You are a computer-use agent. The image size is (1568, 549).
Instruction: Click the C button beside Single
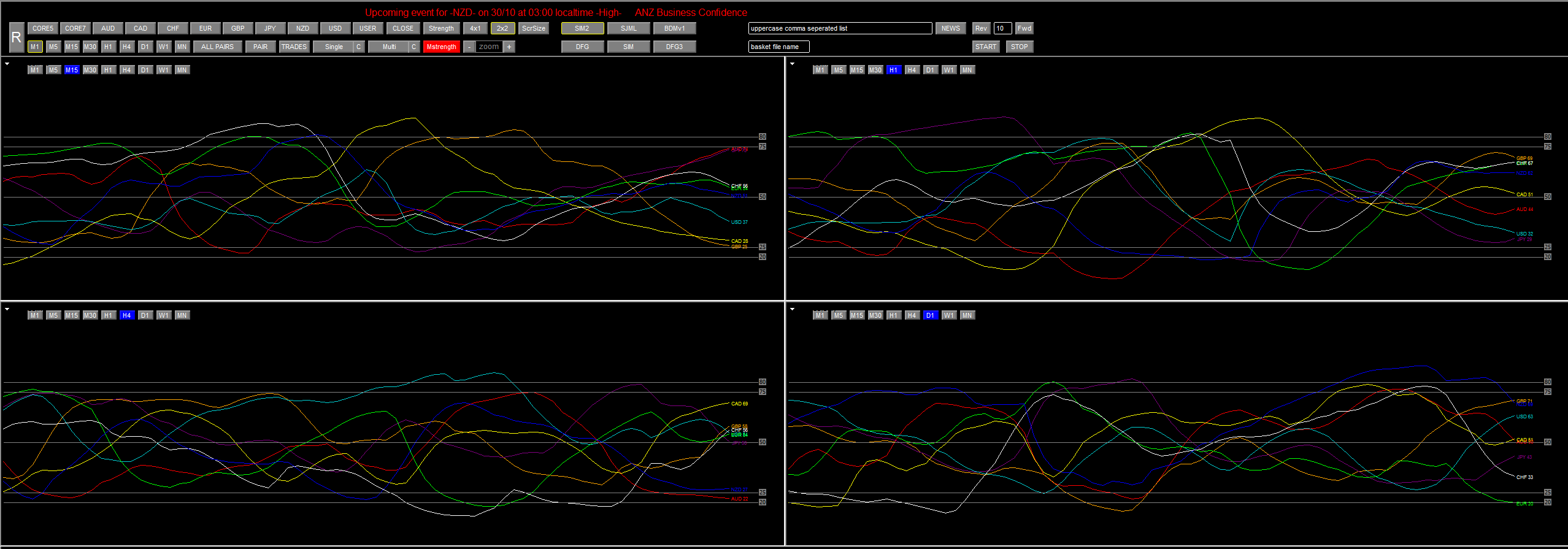pyautogui.click(x=359, y=47)
